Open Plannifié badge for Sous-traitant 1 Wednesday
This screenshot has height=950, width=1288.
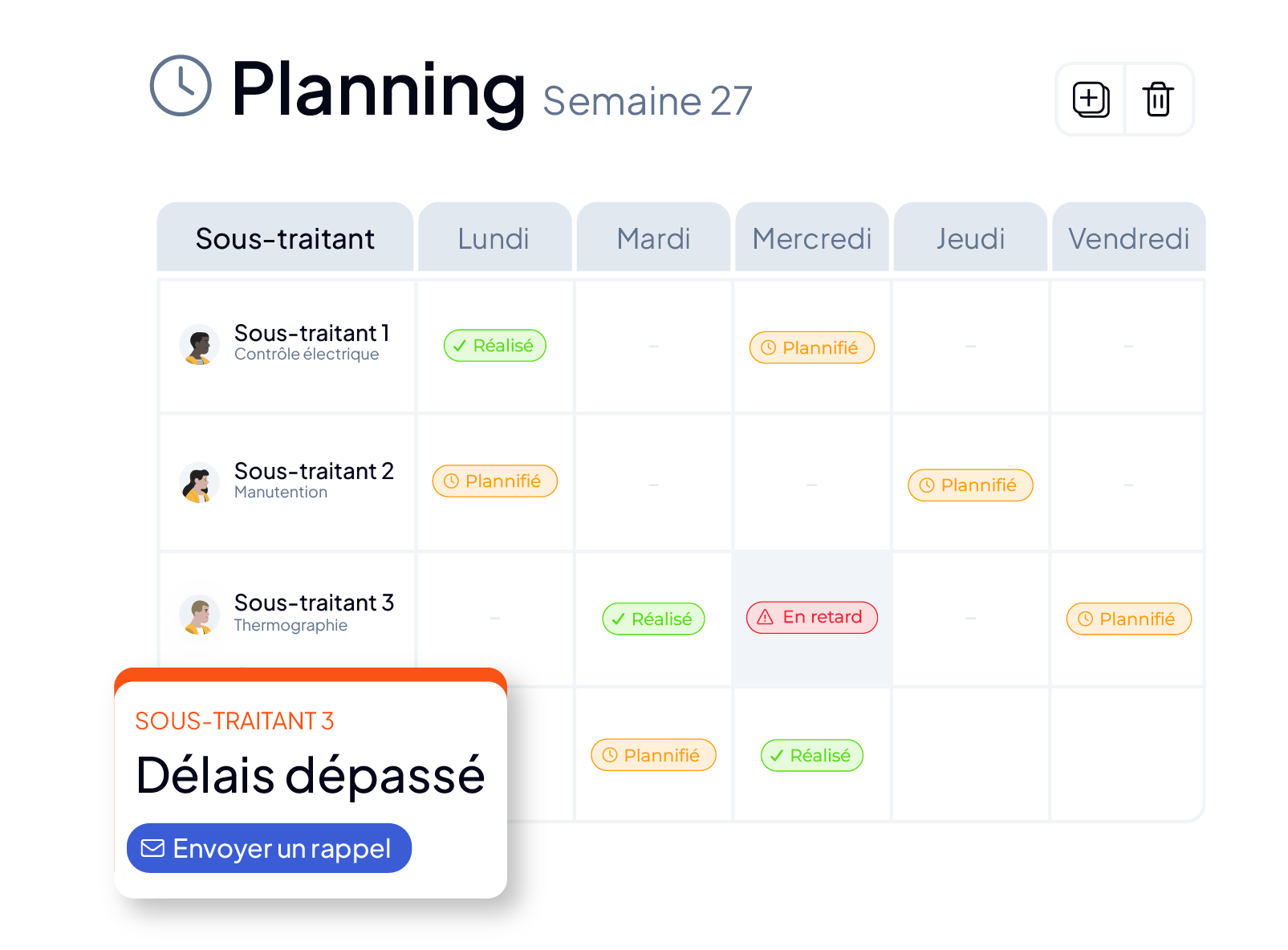pos(812,347)
